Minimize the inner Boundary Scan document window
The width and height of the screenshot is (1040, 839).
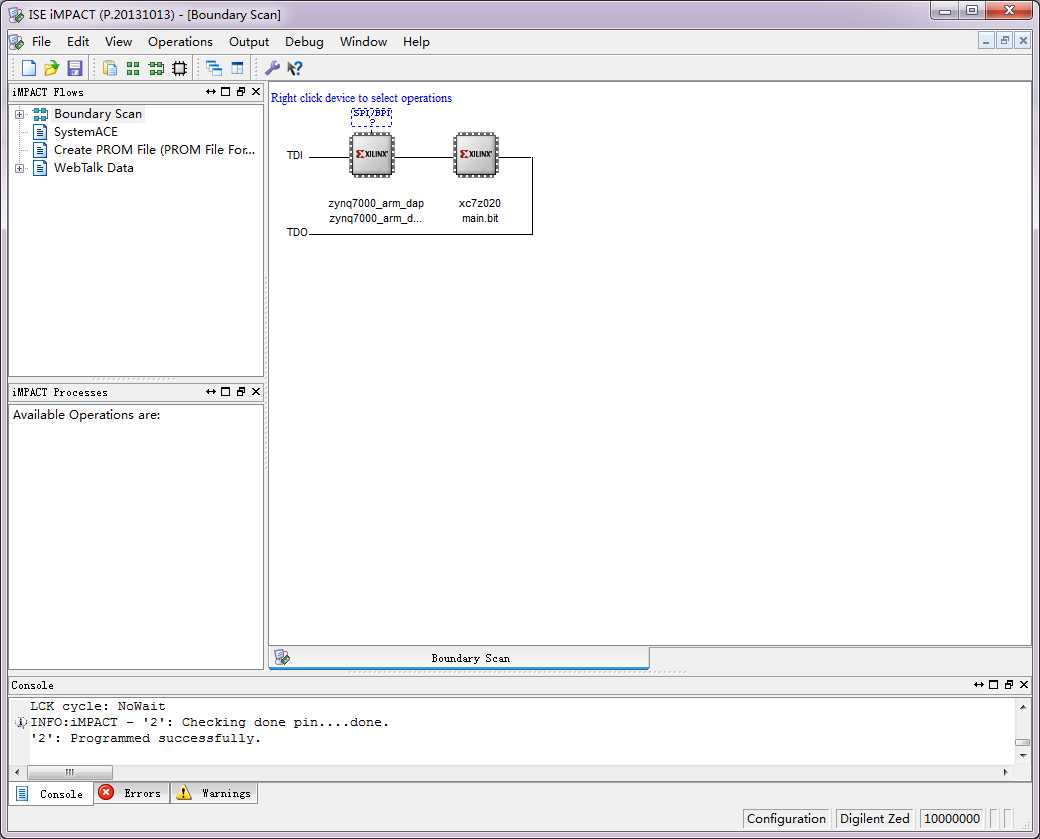pyautogui.click(x=986, y=41)
